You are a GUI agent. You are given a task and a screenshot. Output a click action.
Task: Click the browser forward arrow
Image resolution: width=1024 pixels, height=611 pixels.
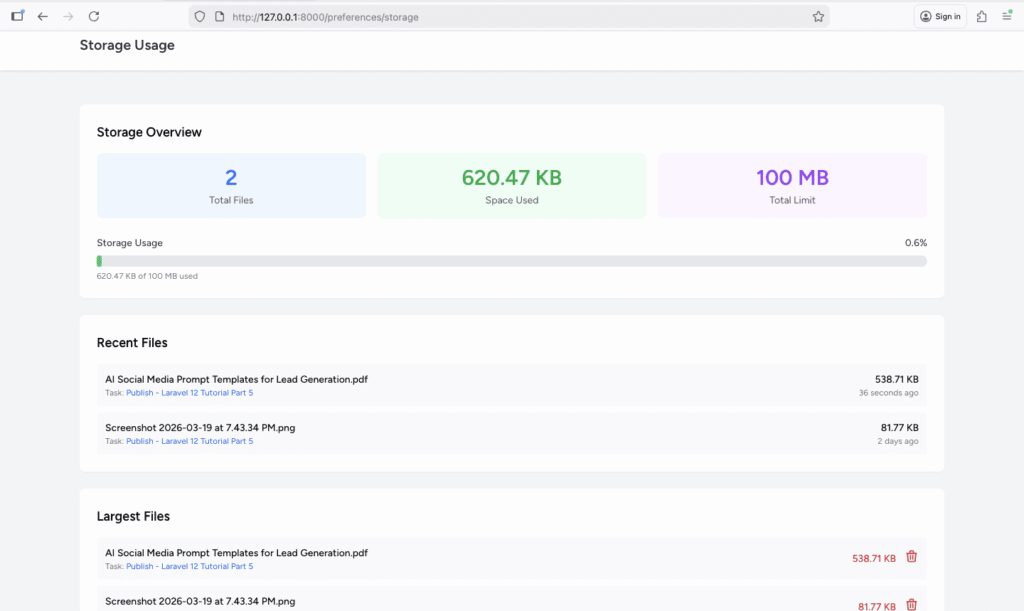68,16
